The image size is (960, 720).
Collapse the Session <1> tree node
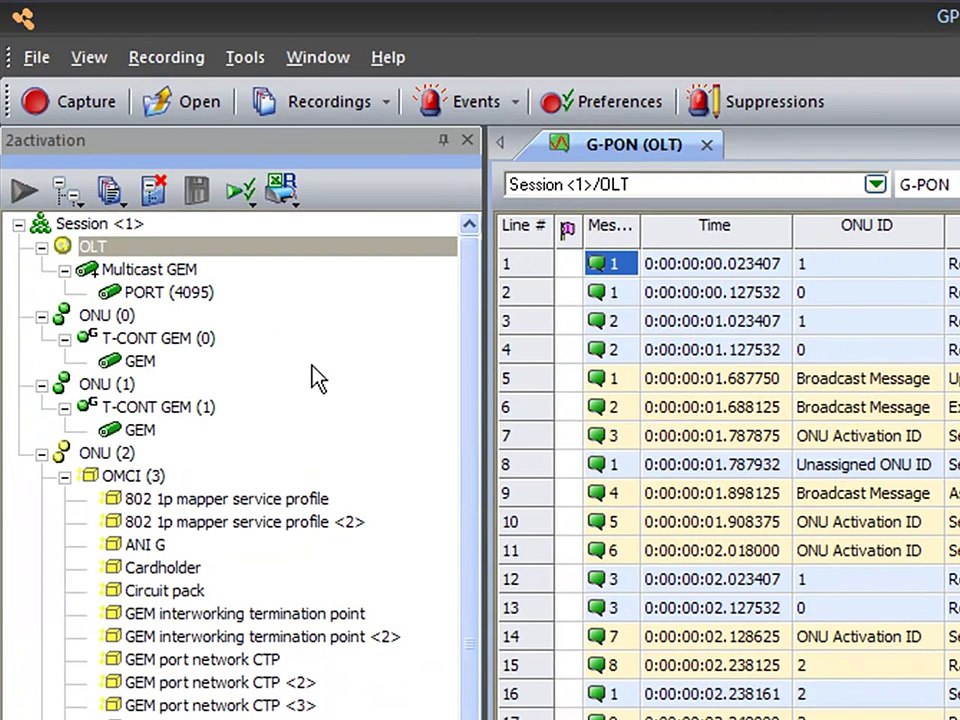pyautogui.click(x=19, y=225)
